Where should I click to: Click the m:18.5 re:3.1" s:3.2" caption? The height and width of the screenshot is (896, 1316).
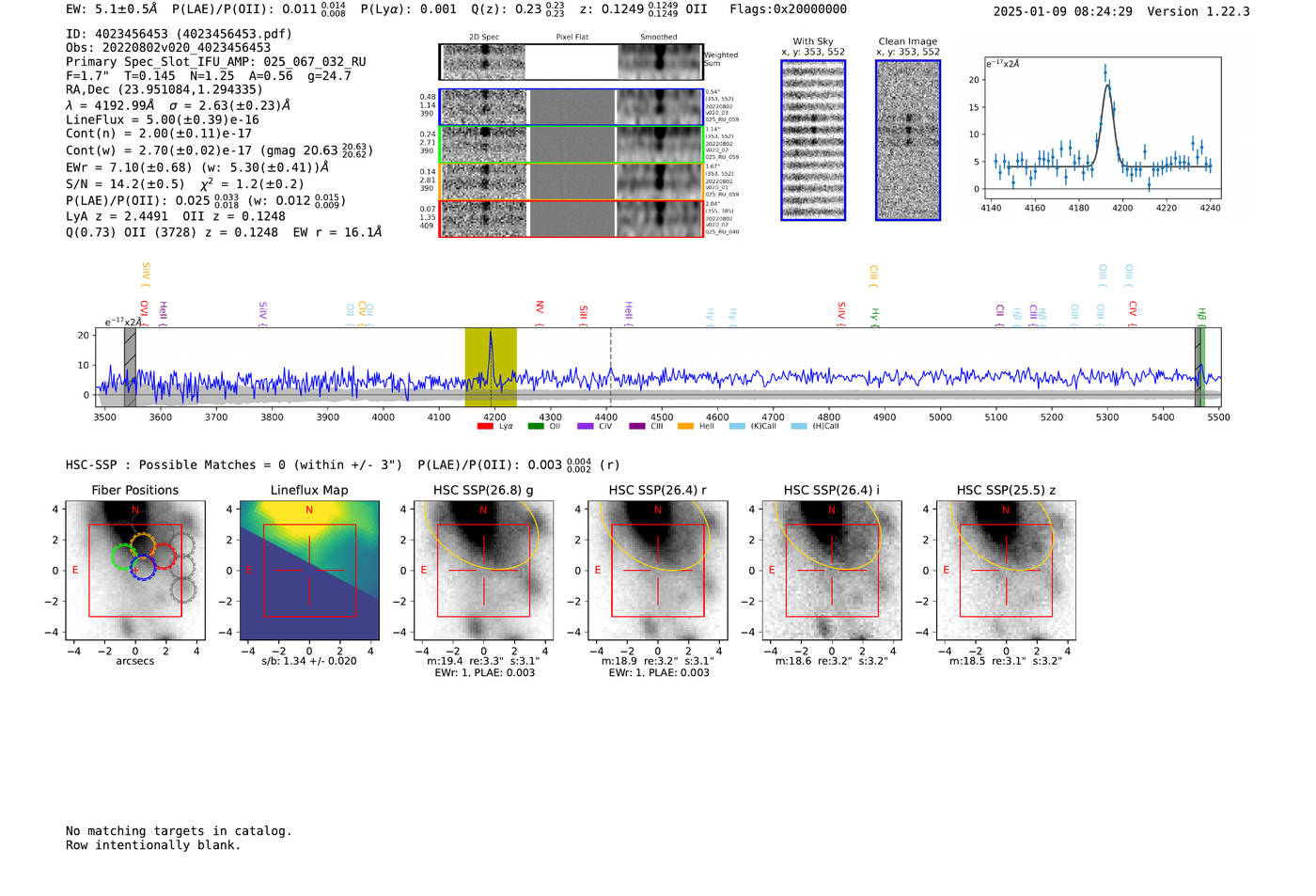tap(1006, 661)
